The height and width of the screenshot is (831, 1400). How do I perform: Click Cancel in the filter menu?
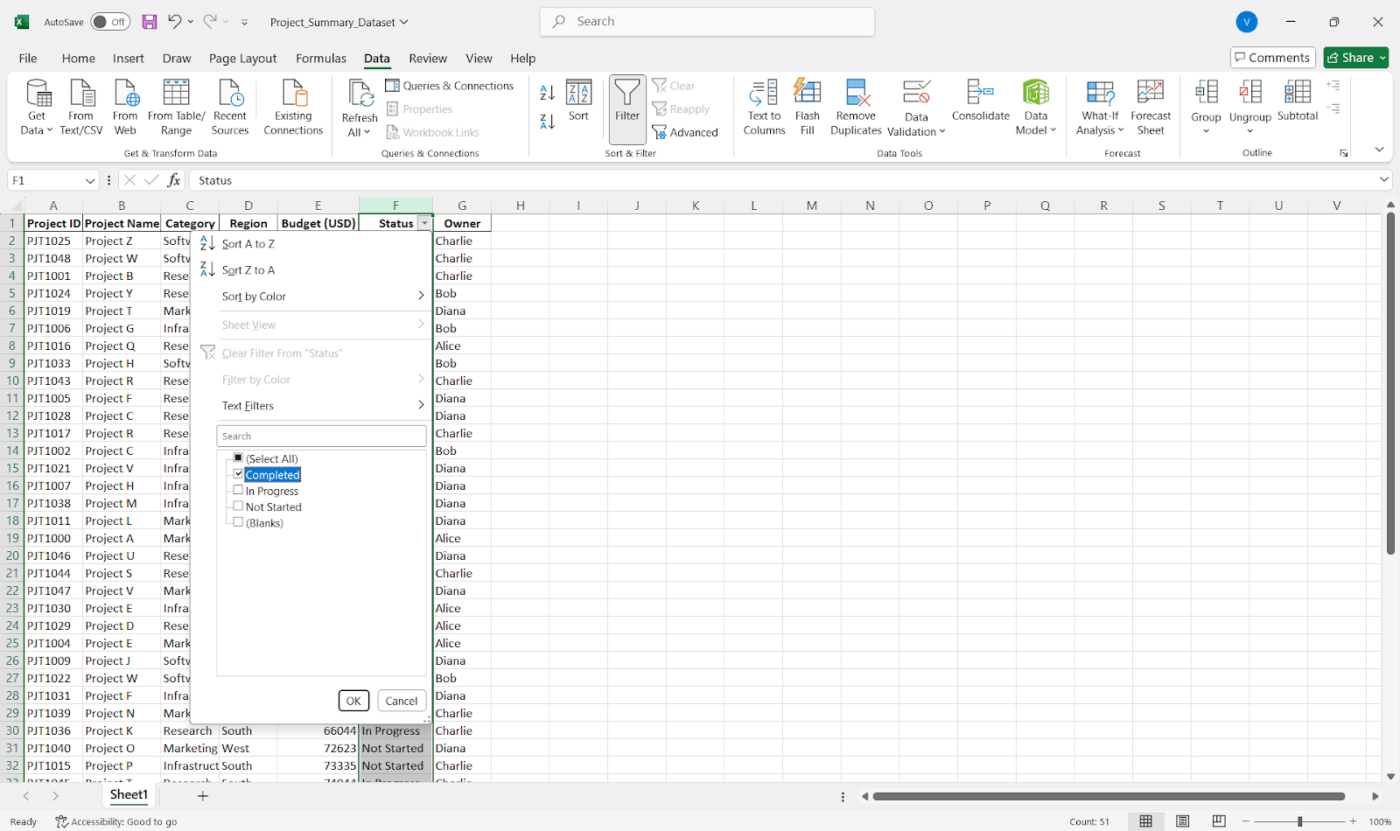401,701
